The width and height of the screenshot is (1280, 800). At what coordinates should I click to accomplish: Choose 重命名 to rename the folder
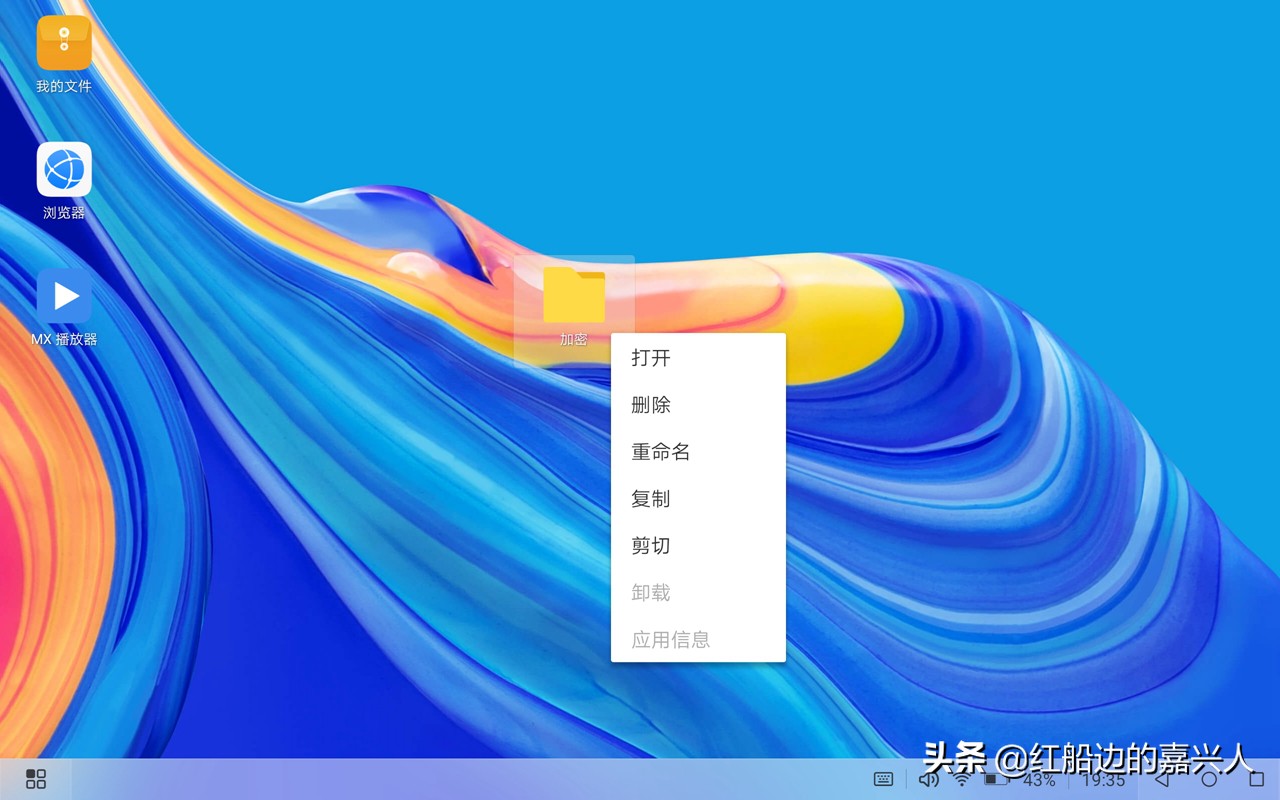pyautogui.click(x=660, y=452)
